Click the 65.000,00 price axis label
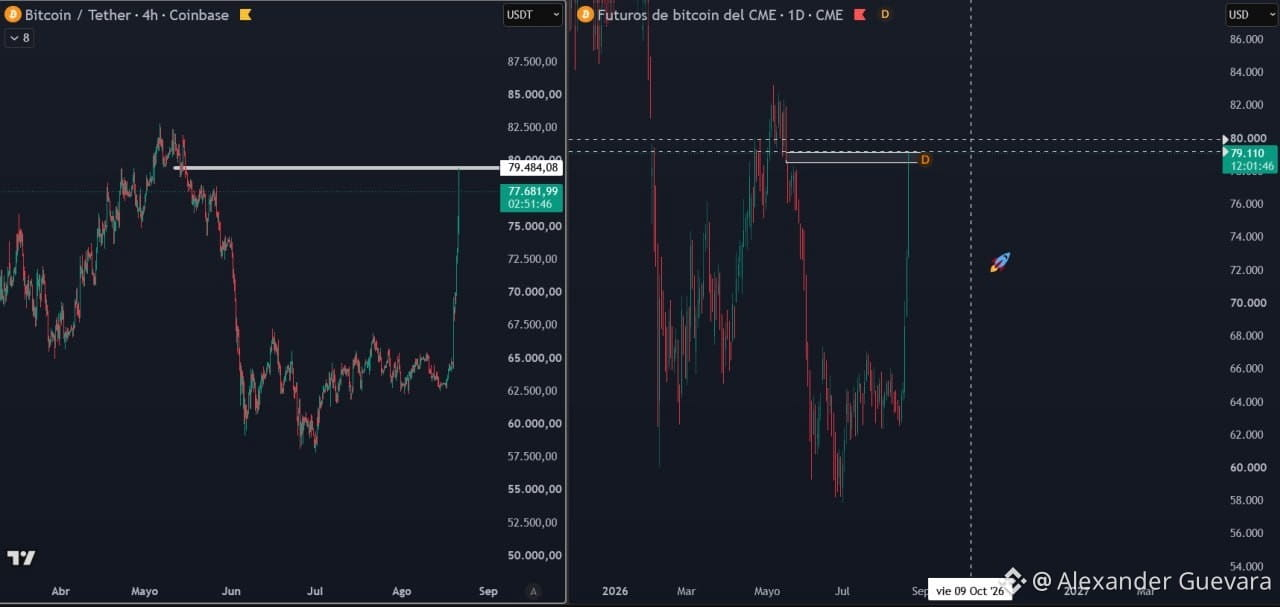The width and height of the screenshot is (1280, 607). pyautogui.click(x=534, y=358)
